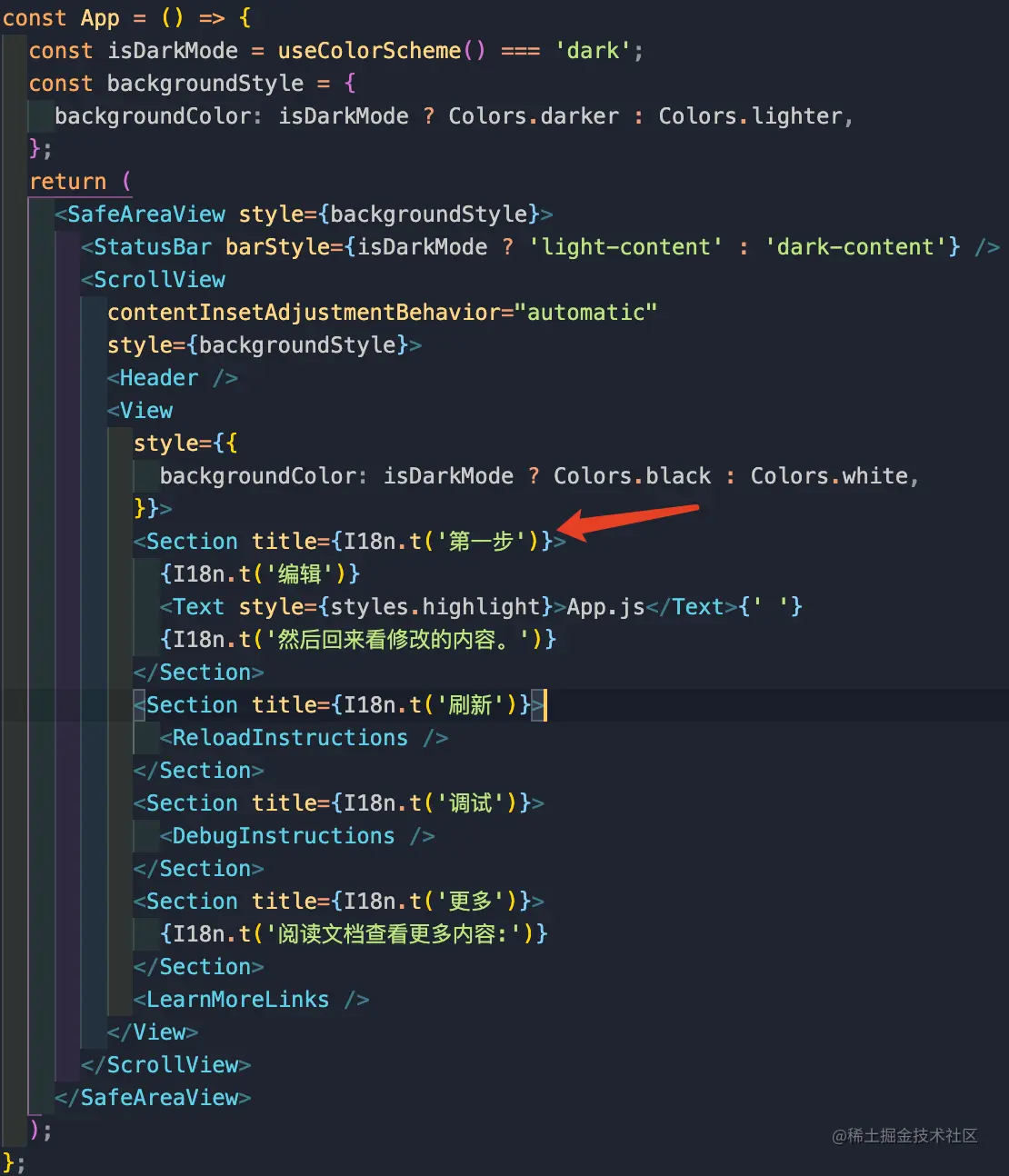The height and width of the screenshot is (1176, 1009).
Task: Click 'Colors.lighter' in the code
Action: [x=753, y=116]
